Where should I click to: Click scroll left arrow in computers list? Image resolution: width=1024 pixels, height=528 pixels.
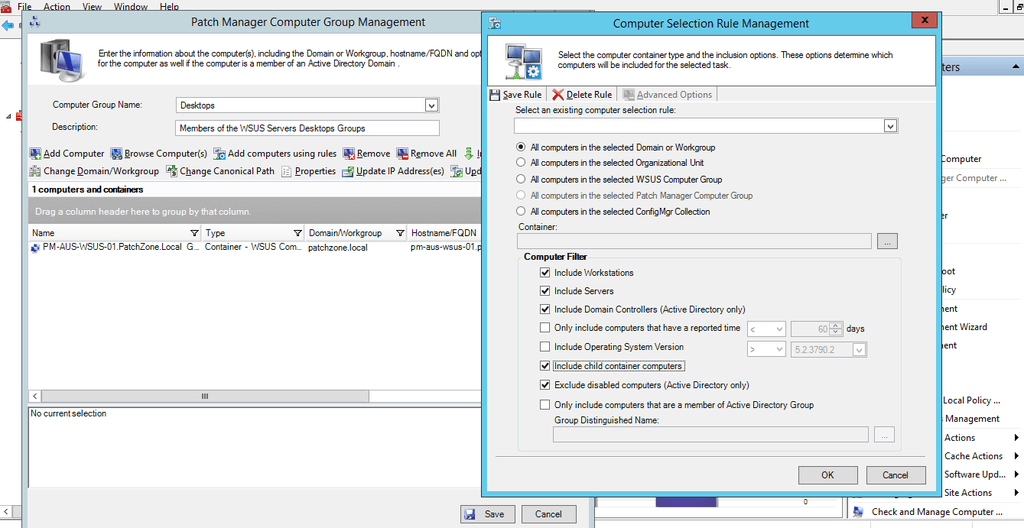[x=35, y=396]
